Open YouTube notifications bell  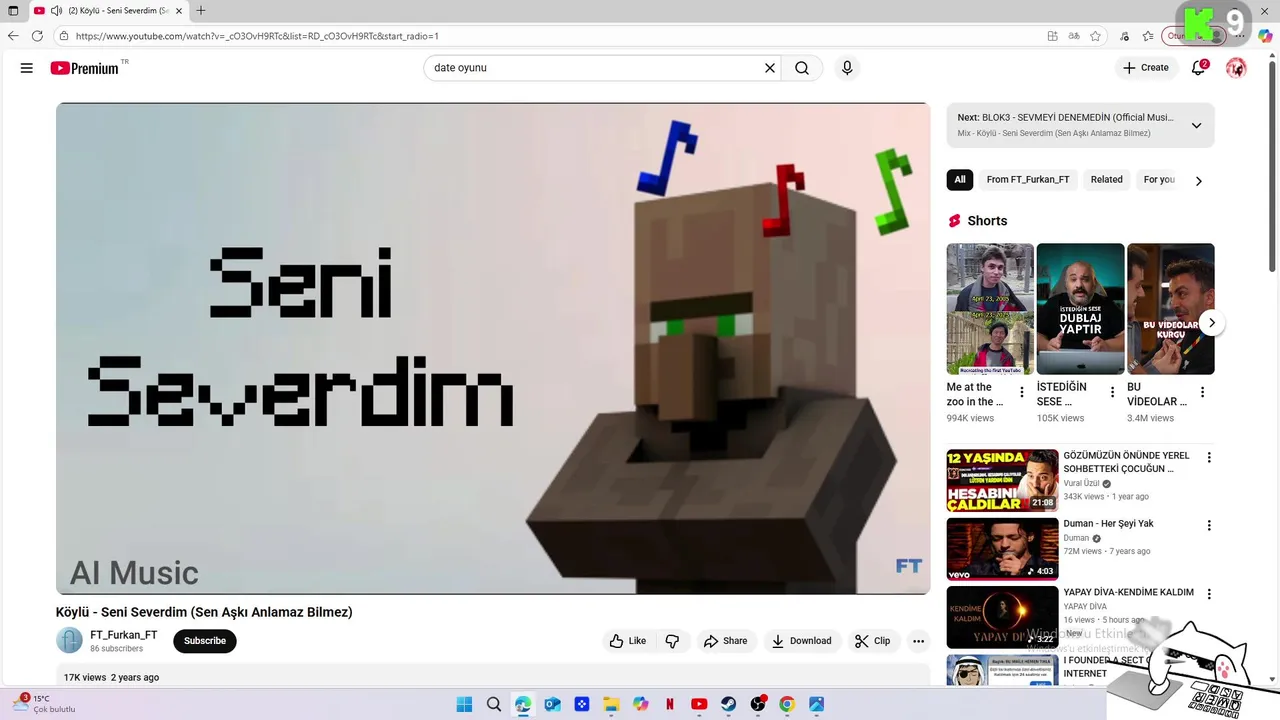click(x=1198, y=68)
